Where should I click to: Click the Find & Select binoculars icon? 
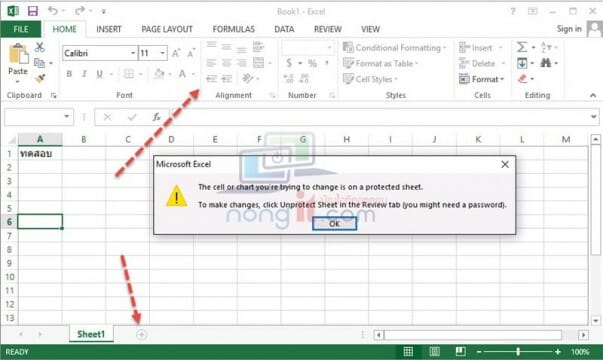click(x=546, y=63)
